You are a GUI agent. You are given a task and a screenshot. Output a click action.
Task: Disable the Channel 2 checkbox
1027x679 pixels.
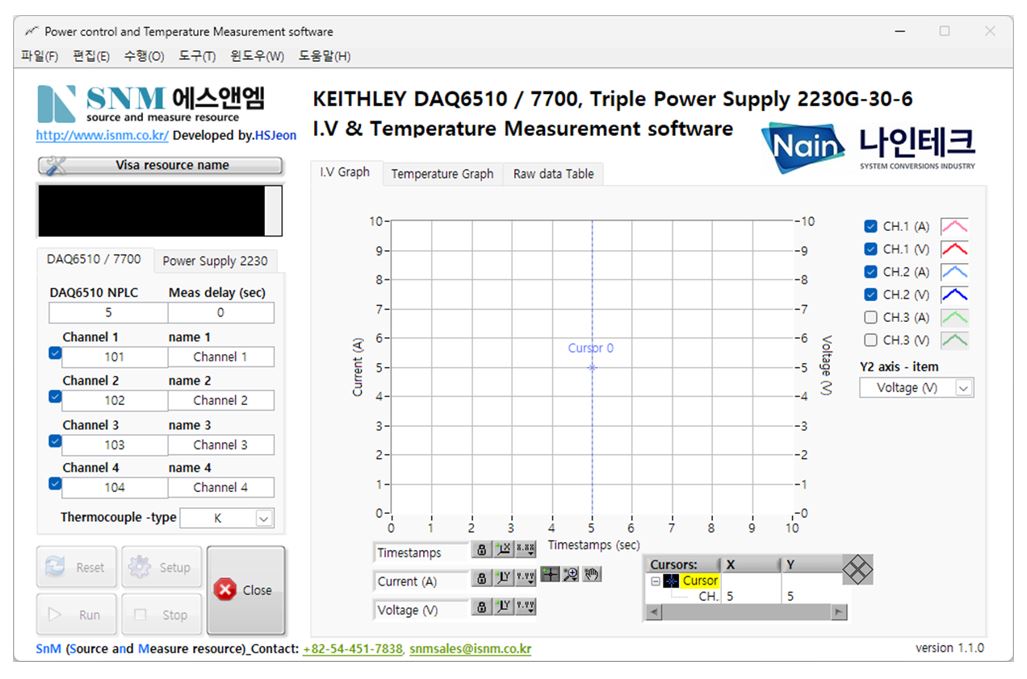coord(55,397)
